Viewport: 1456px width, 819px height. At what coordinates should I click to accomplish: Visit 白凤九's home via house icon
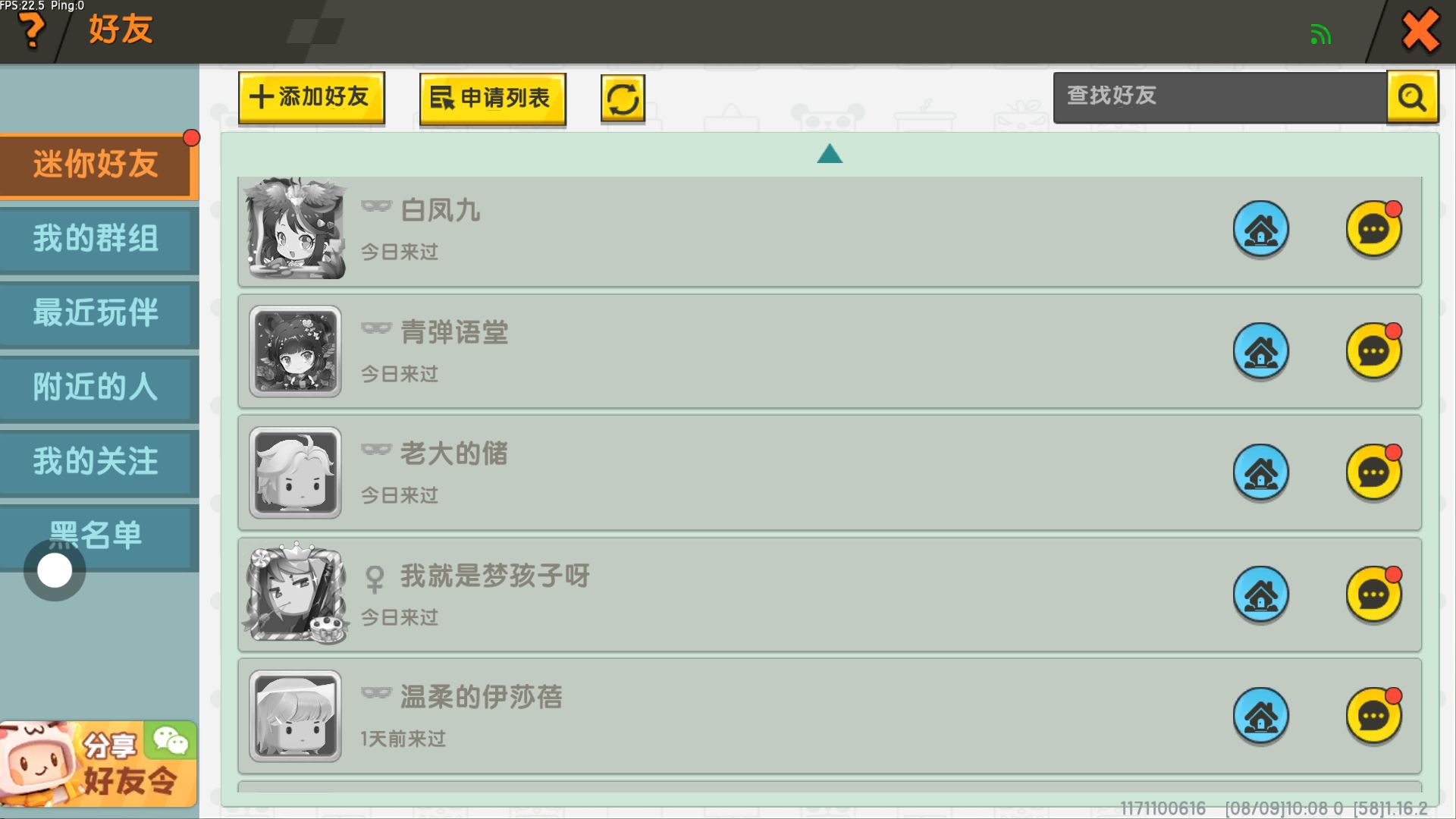(1260, 229)
